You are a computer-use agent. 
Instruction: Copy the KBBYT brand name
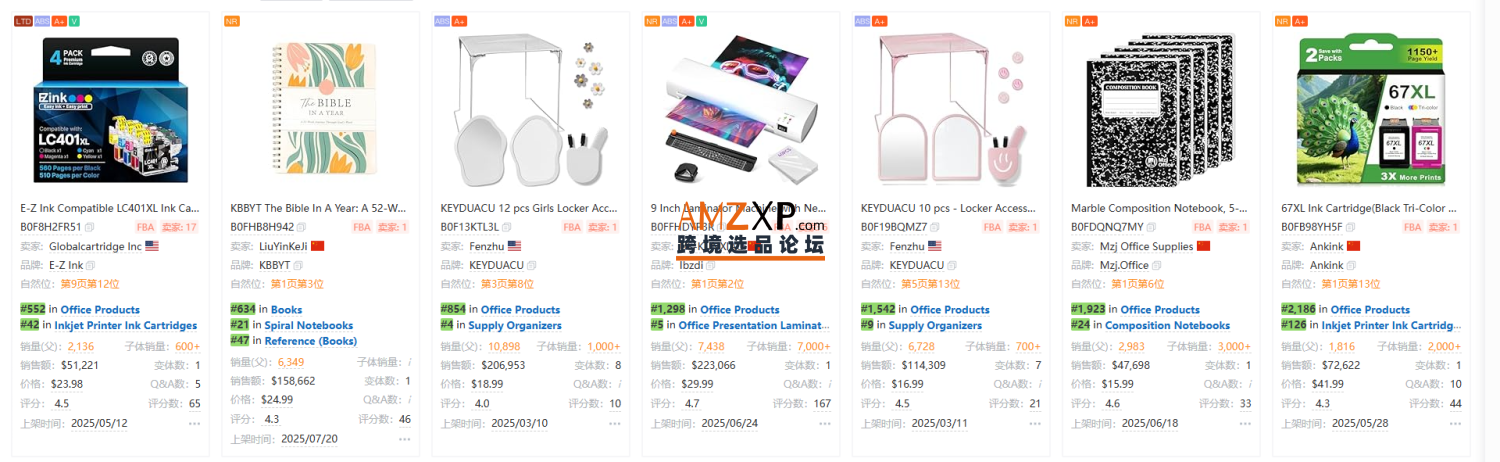pos(300,266)
